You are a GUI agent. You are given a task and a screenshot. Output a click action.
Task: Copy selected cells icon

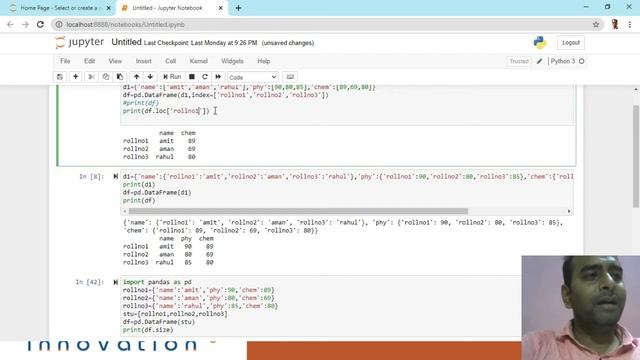click(106, 77)
